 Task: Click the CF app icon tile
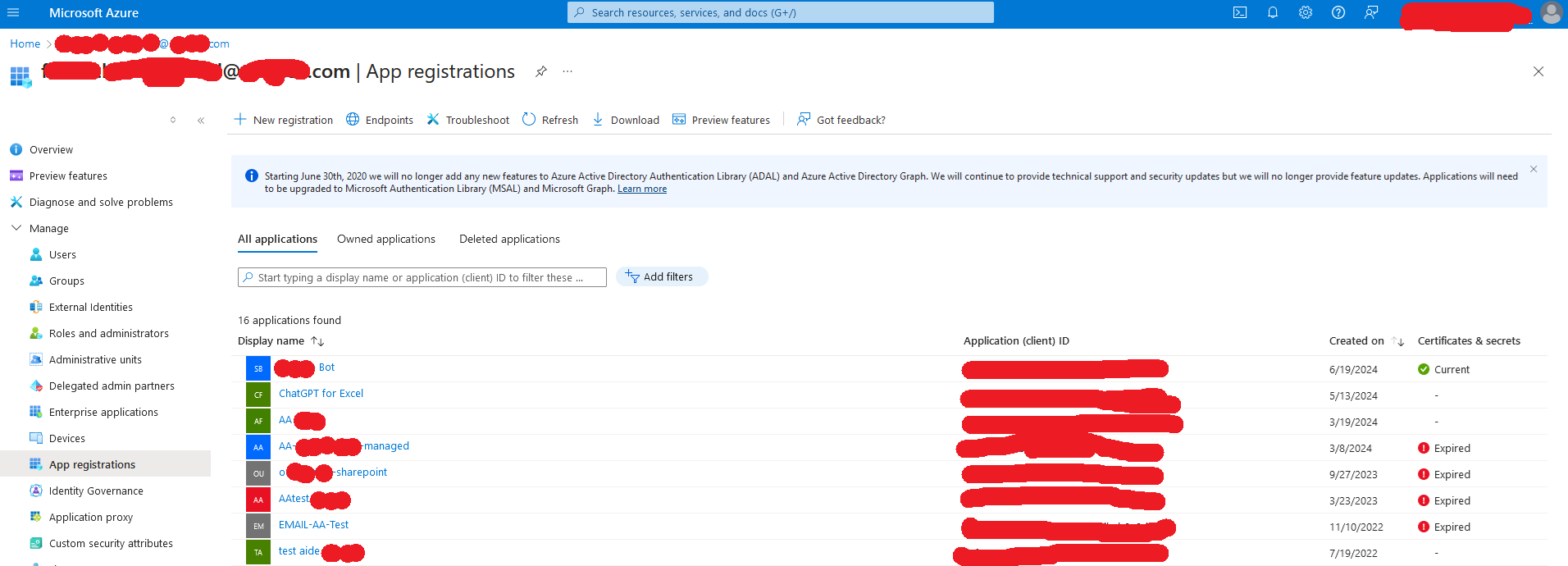[x=258, y=395]
